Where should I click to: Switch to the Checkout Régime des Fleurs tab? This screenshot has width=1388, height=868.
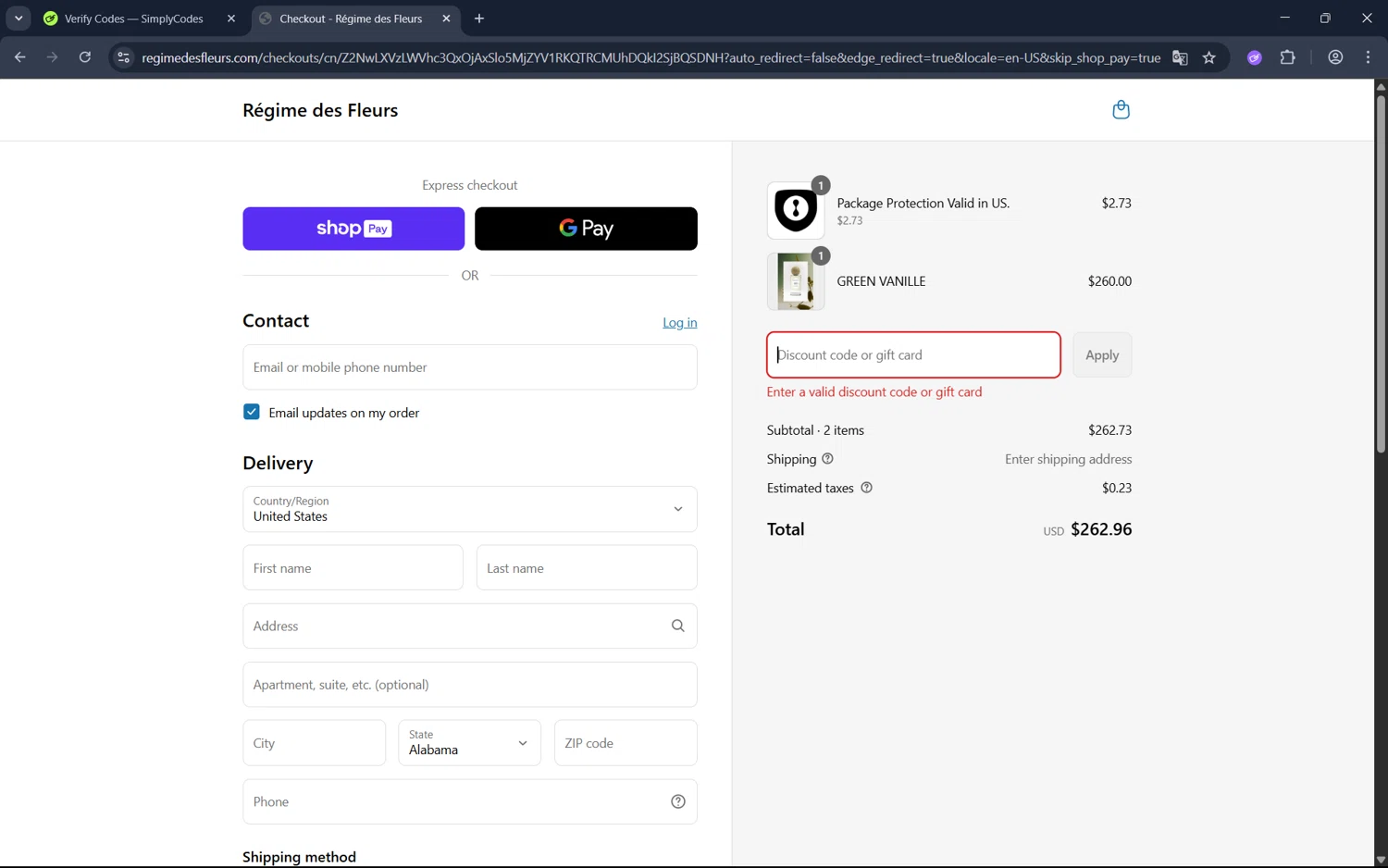point(352,19)
